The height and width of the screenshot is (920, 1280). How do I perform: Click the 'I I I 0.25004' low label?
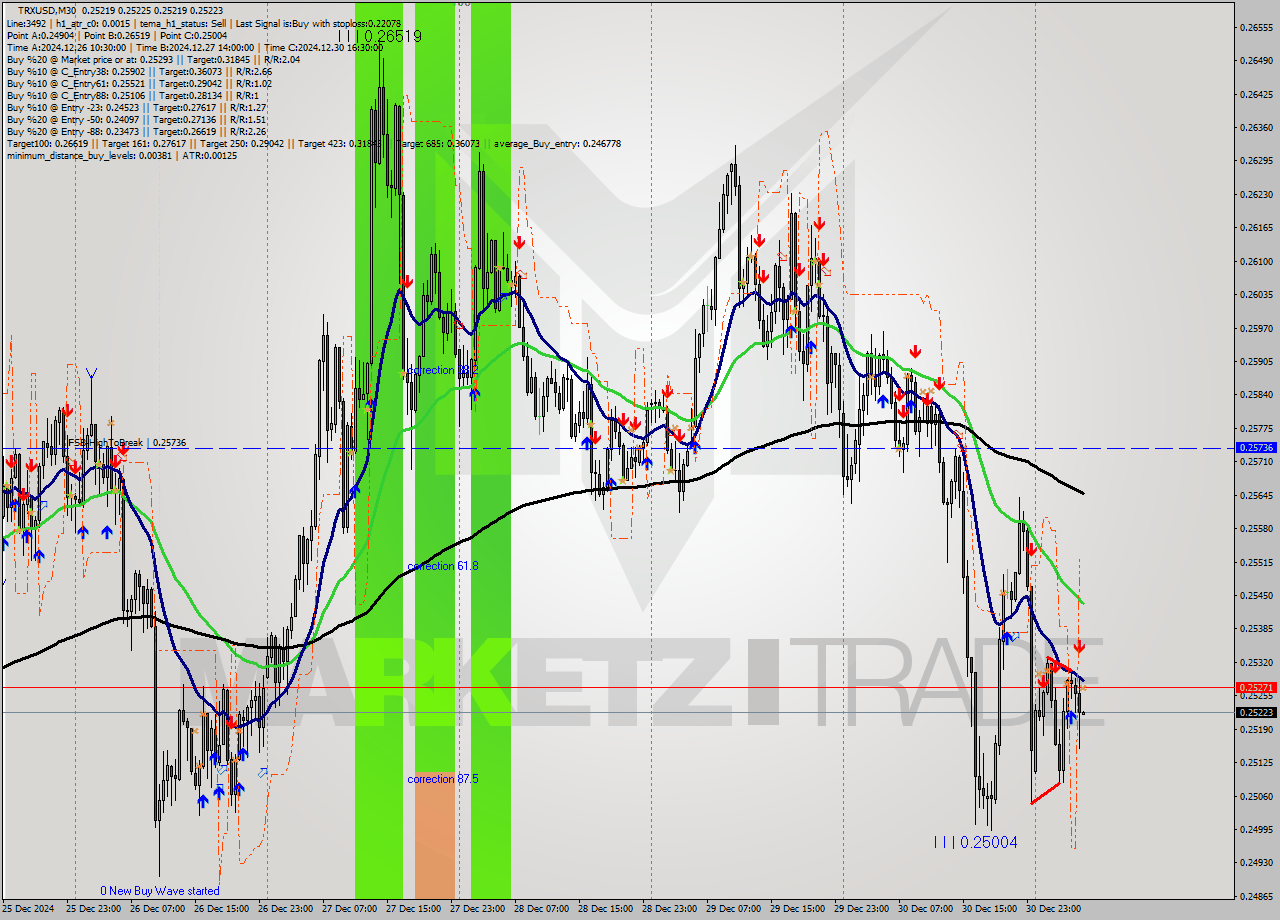[975, 843]
